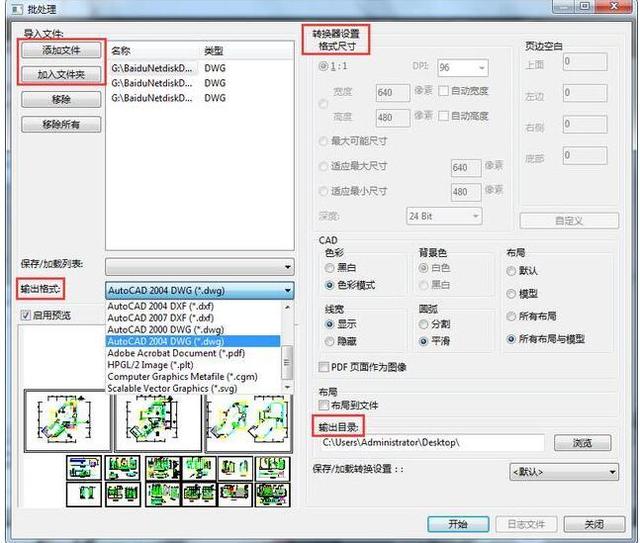This screenshot has height=543, width=640.
Task: Select 默认 layout radio button
Action: pos(511,271)
